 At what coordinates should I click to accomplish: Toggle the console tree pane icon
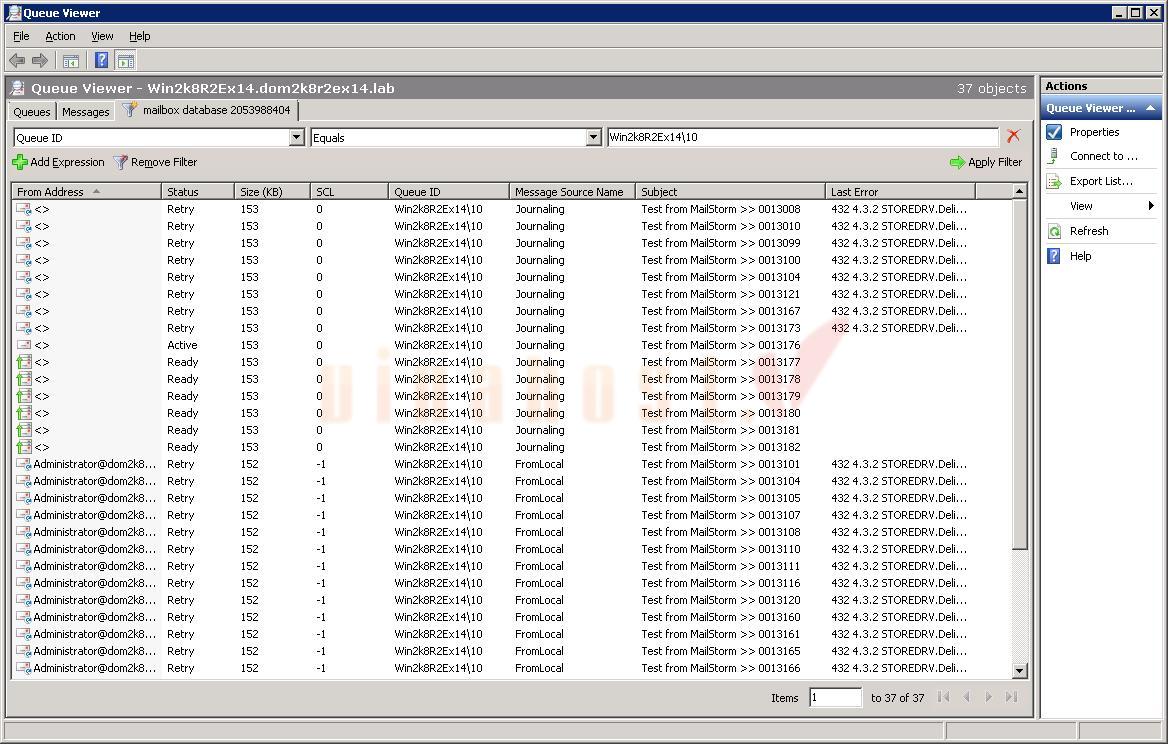pyautogui.click(x=71, y=61)
